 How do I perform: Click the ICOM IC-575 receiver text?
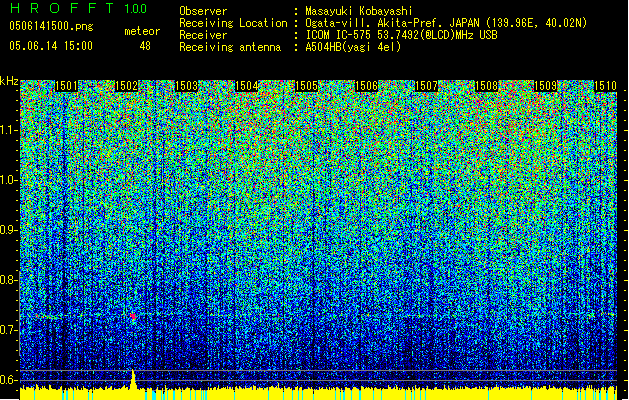[401, 35]
